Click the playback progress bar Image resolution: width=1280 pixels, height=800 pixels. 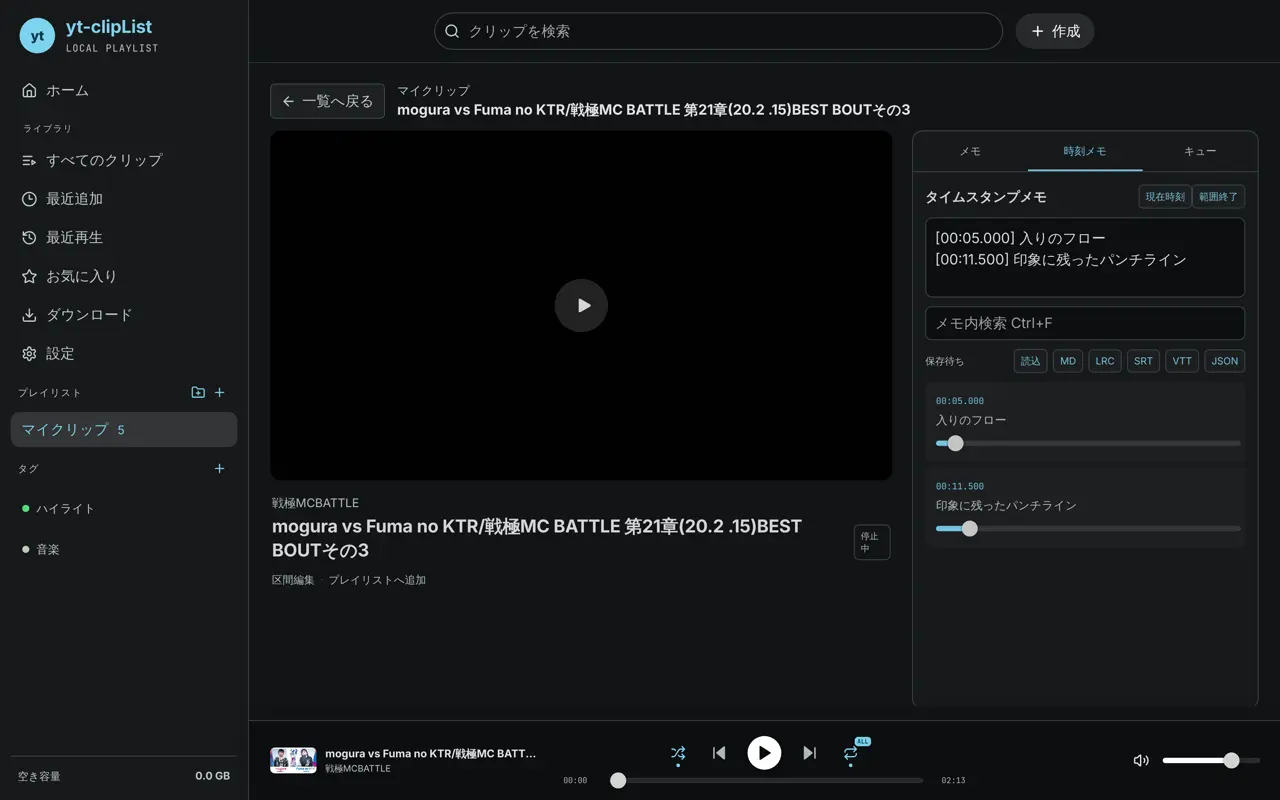pos(767,780)
